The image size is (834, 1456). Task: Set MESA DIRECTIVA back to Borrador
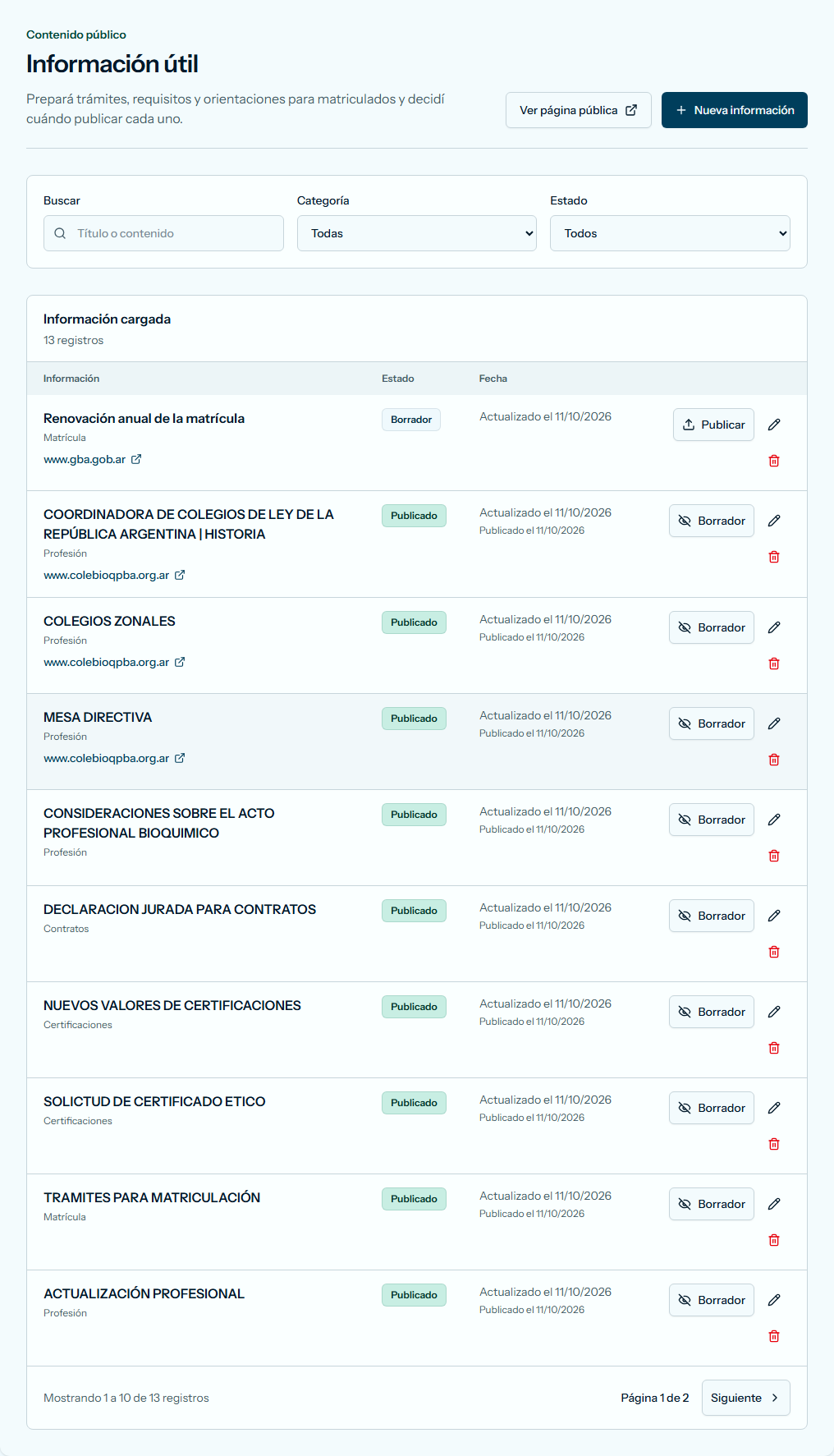pos(712,723)
